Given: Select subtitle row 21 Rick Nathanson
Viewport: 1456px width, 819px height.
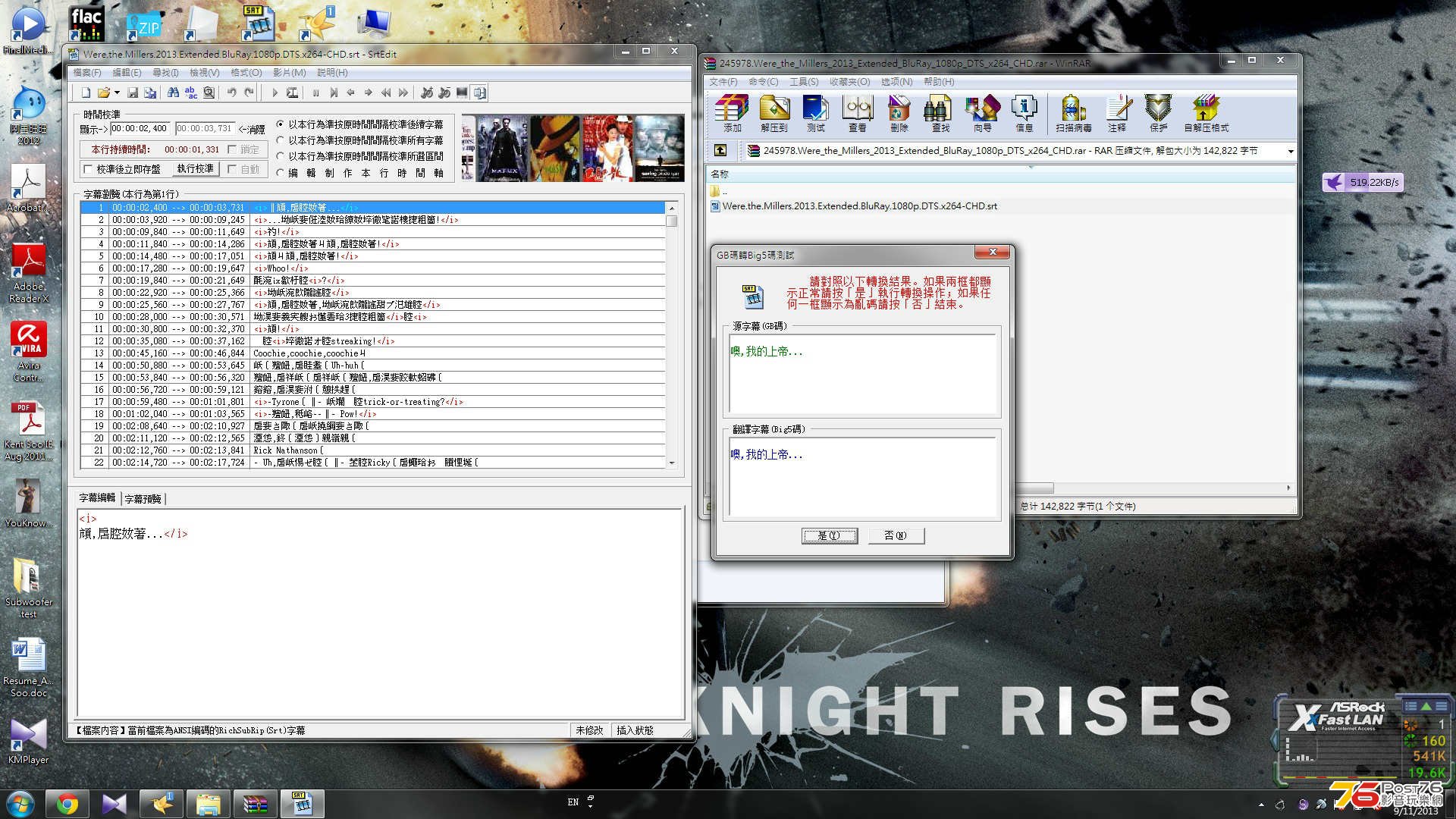Looking at the screenshot, I should pos(374,450).
